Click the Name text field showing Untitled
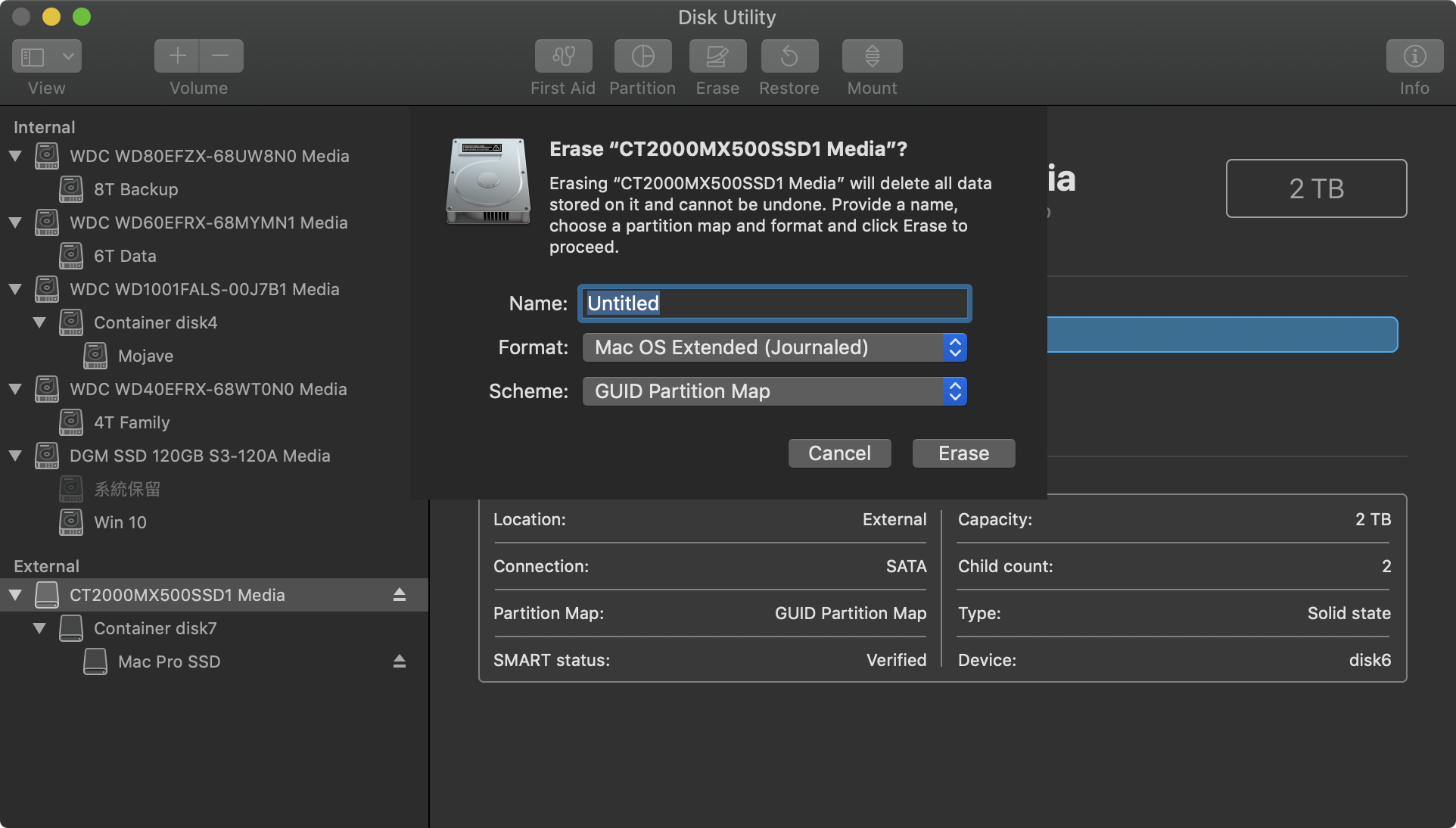 (x=774, y=303)
